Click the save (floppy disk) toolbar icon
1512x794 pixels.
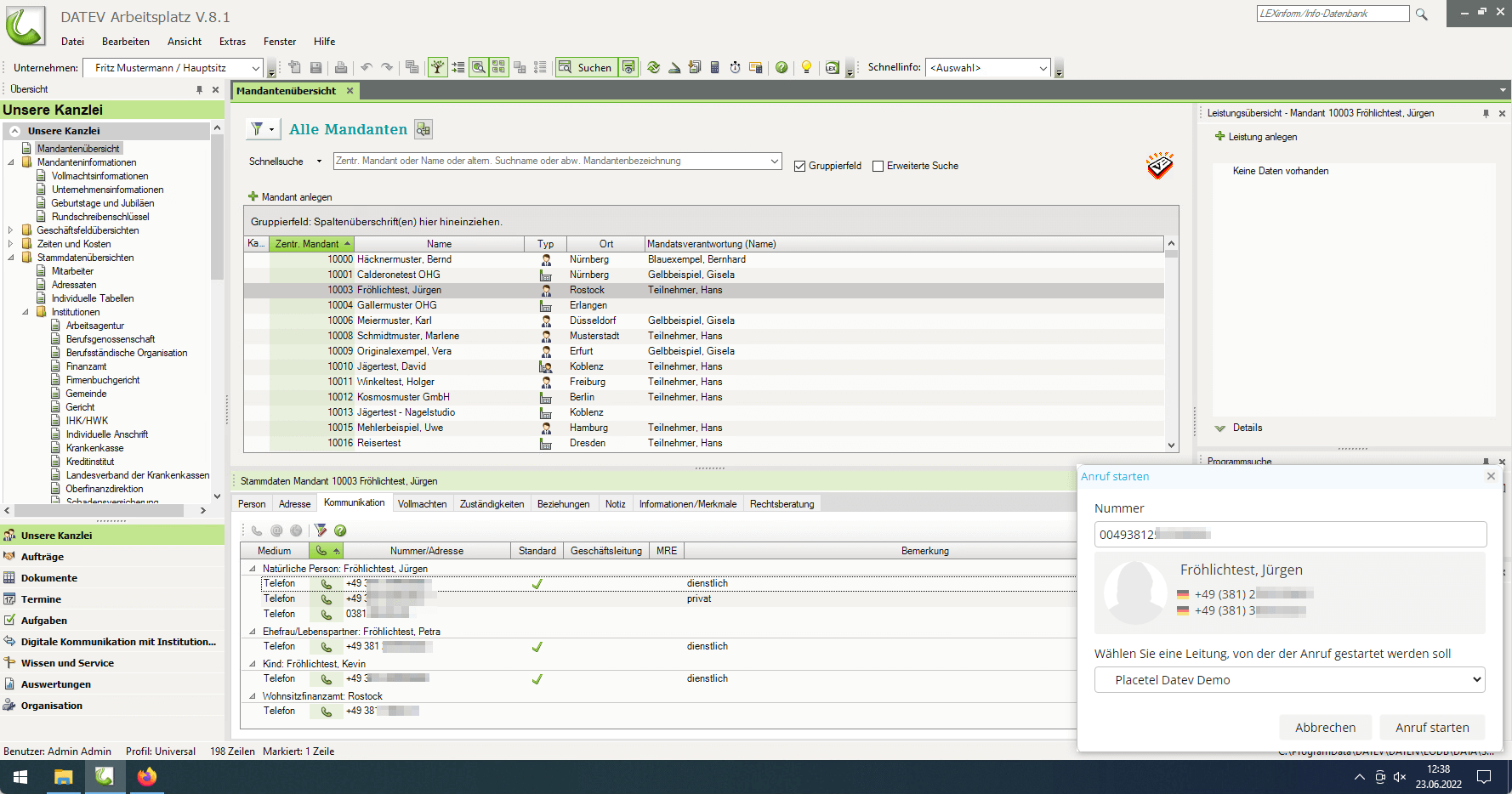point(315,67)
